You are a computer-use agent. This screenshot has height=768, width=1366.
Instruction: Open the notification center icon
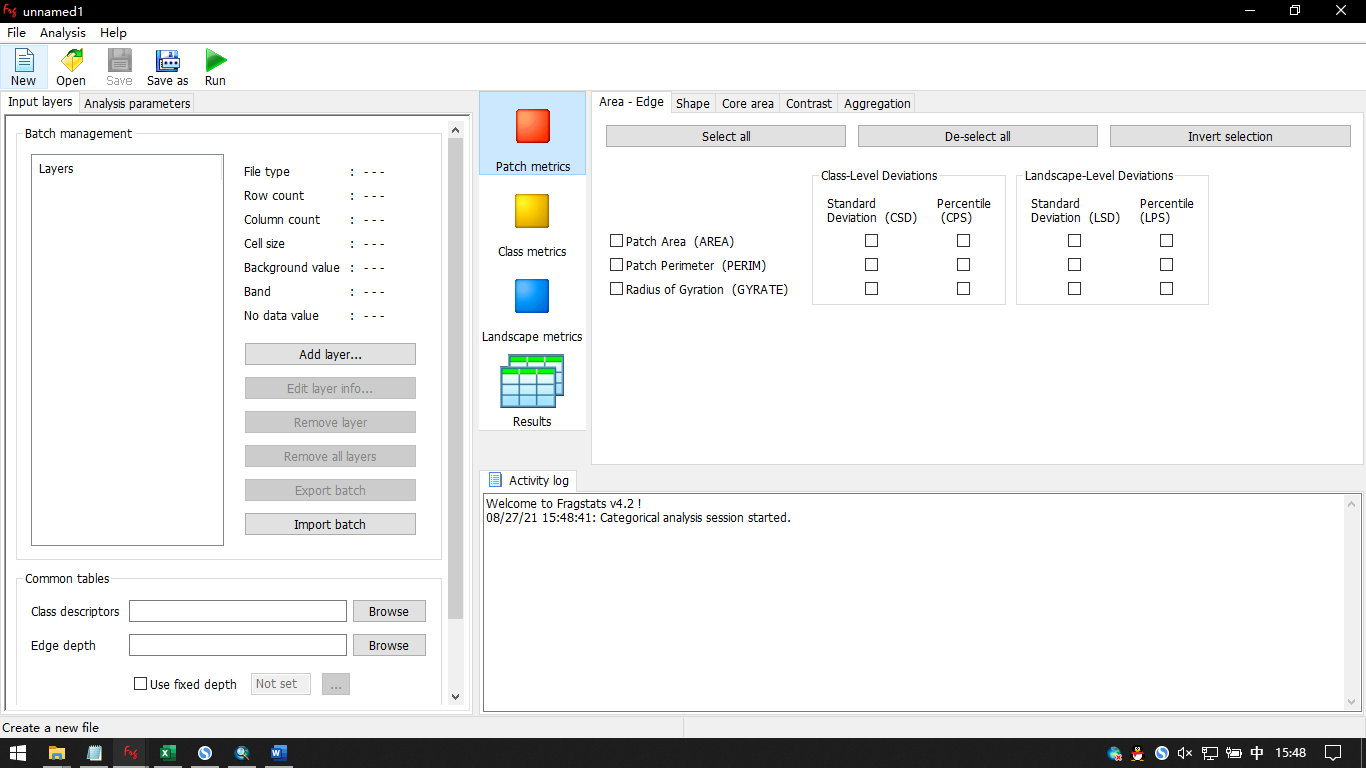coord(1333,753)
